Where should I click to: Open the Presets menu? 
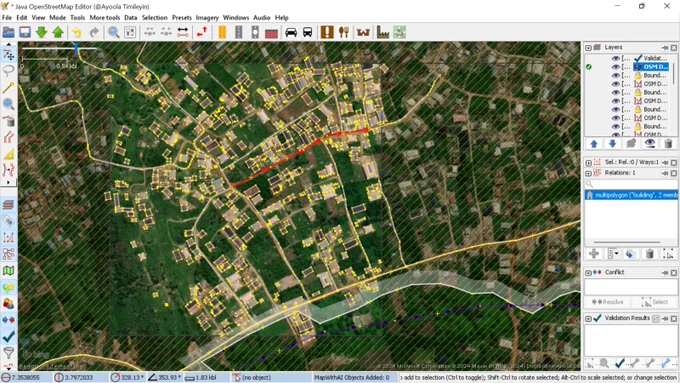tap(182, 18)
